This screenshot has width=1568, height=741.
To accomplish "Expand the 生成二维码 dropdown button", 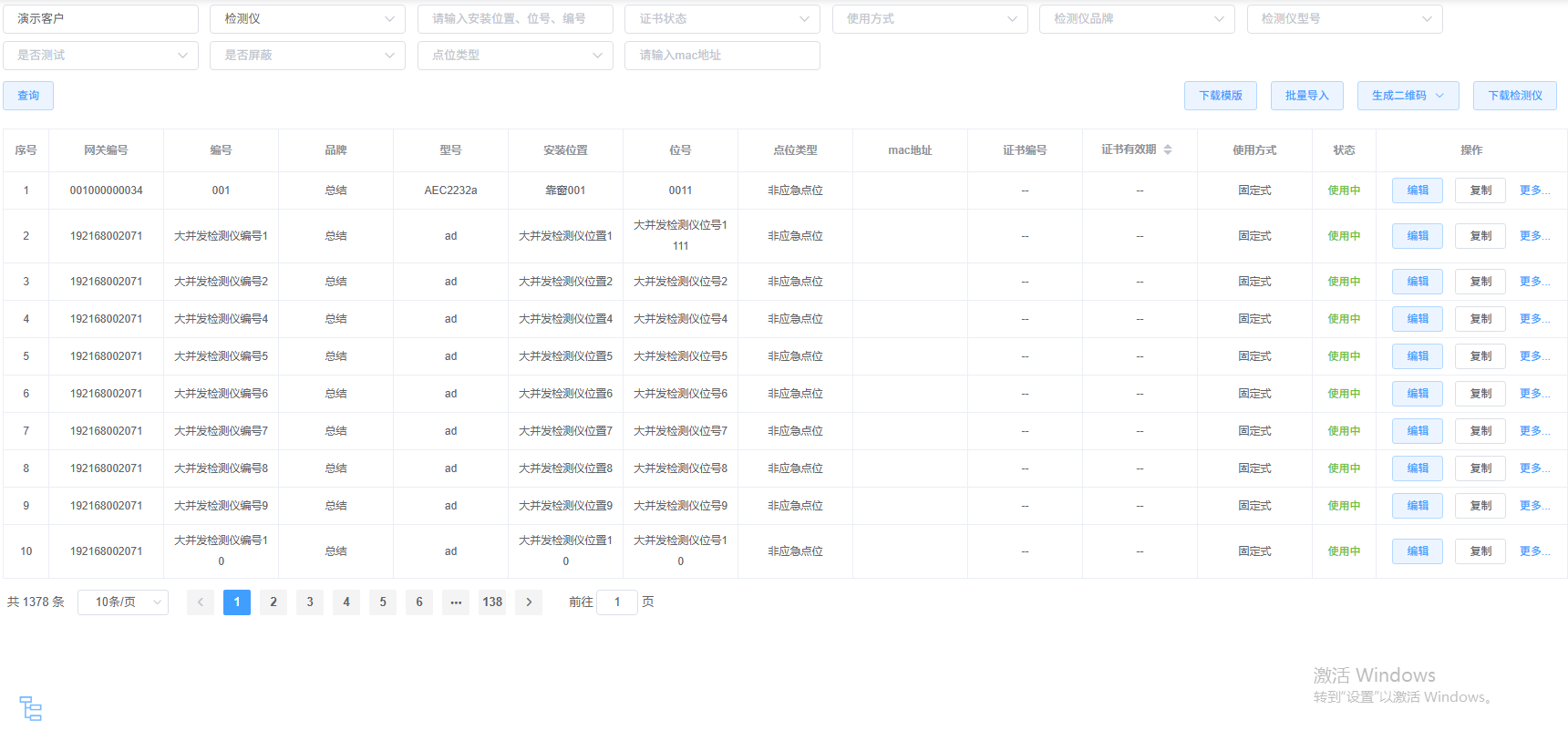I will (x=1408, y=96).
